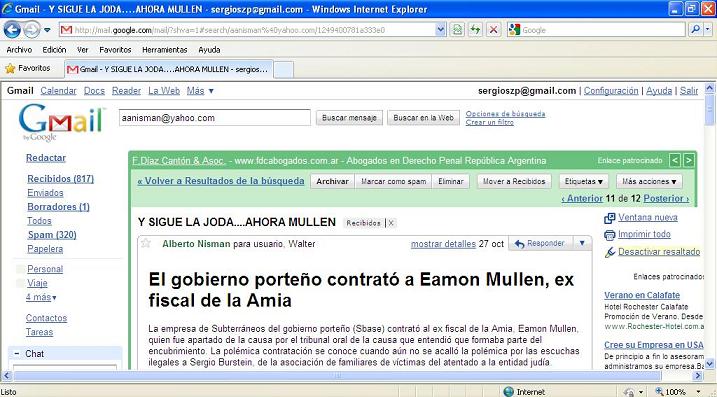The height and width of the screenshot is (397, 717).
Task: Open the Herramientas menu
Action: 165,50
